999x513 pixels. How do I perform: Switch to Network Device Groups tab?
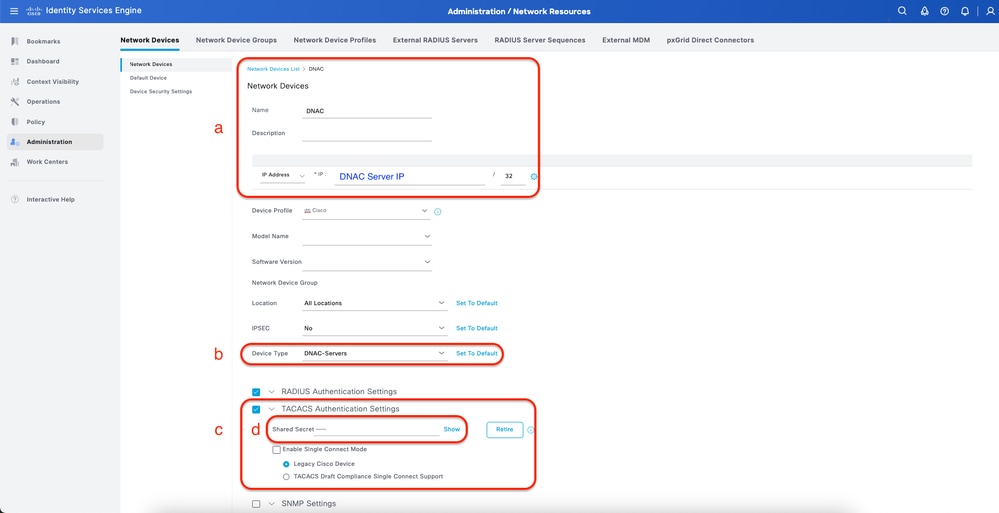coord(236,40)
